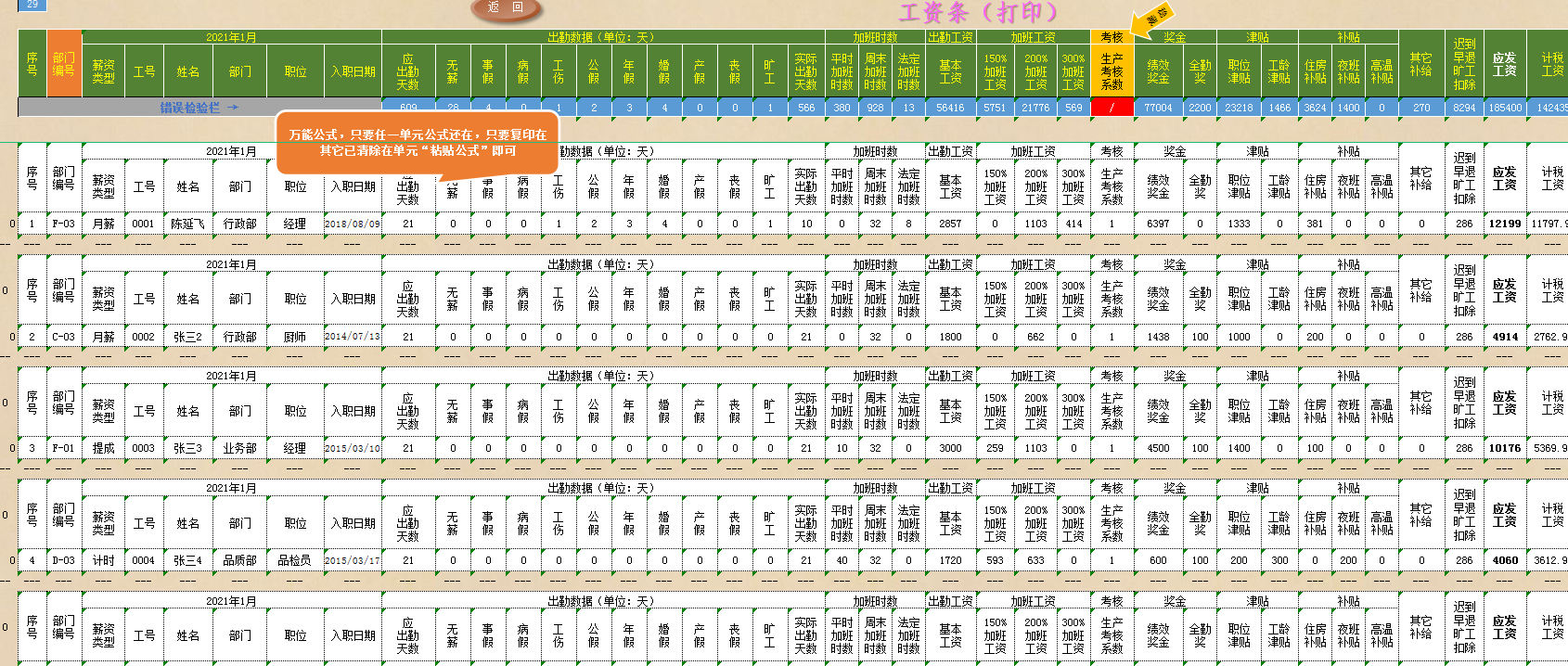Image resolution: width=1568 pixels, height=666 pixels.
Task: Select the 厨师 position cell
Action: (x=295, y=337)
